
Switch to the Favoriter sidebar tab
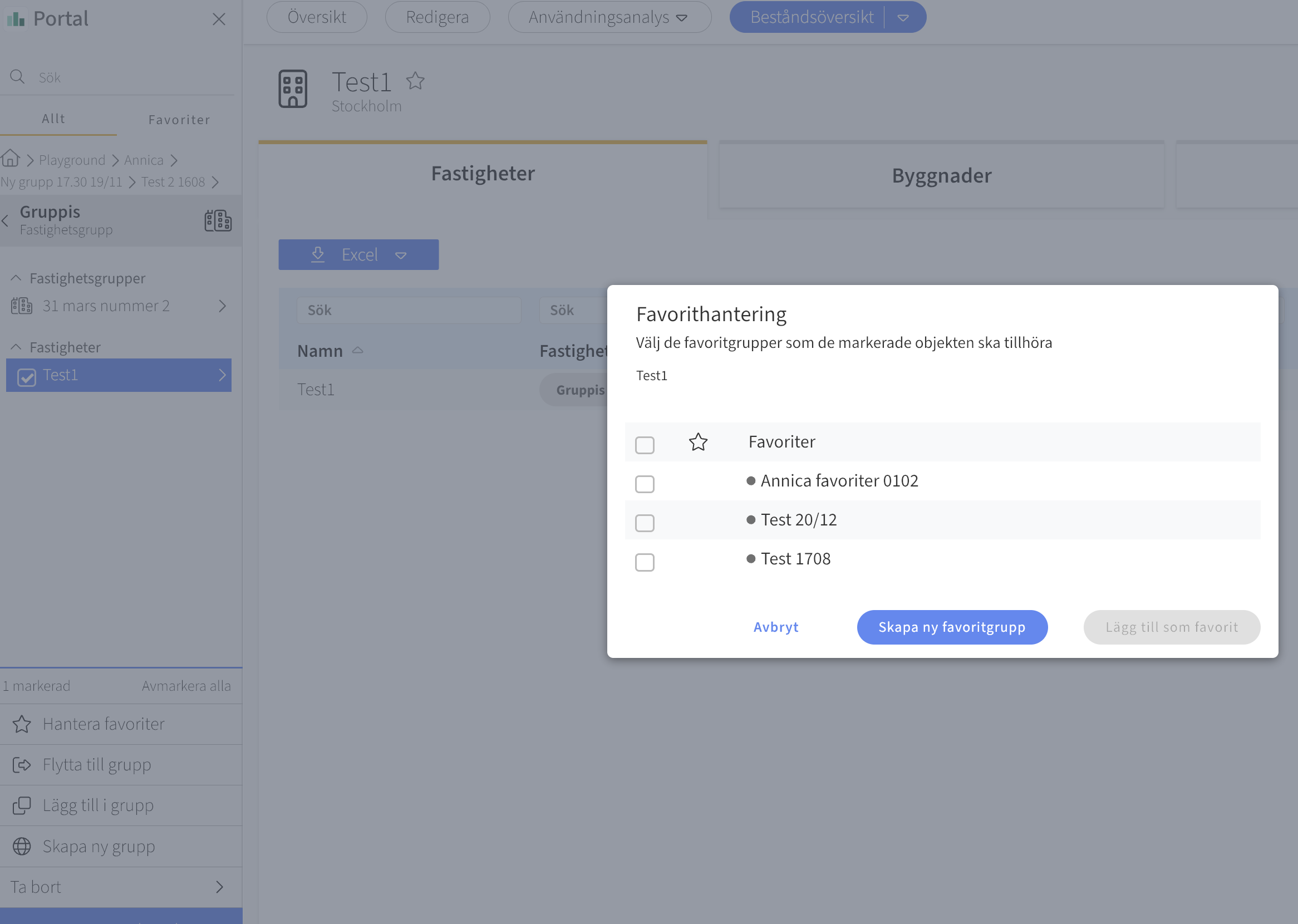[179, 120]
